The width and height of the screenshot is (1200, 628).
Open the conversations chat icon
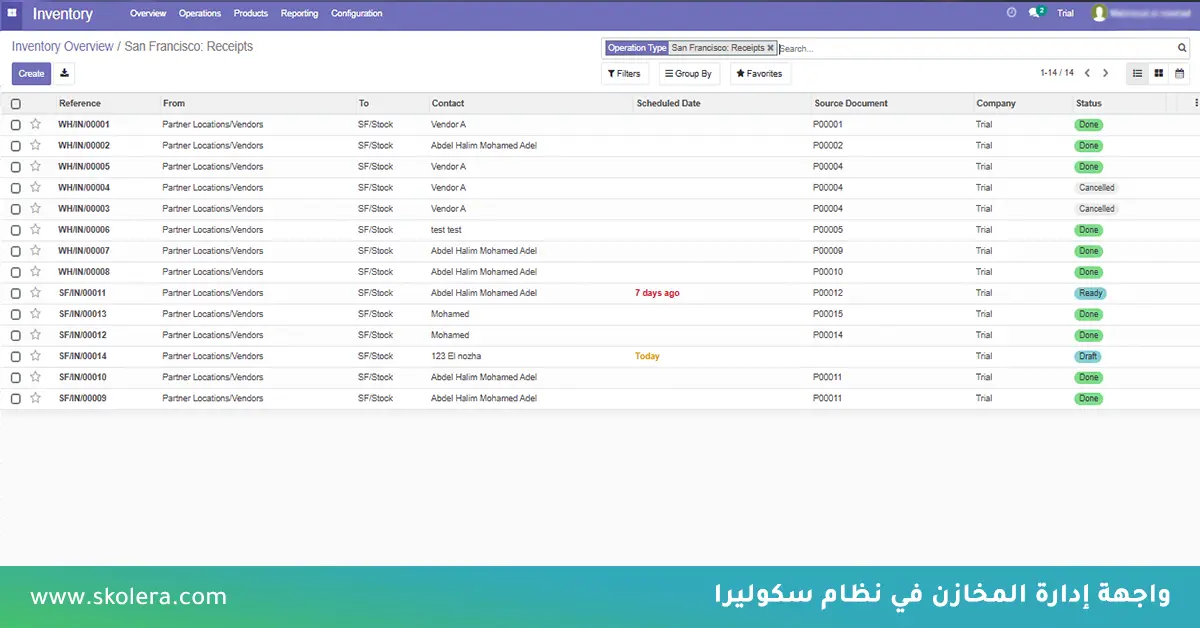tap(1035, 13)
